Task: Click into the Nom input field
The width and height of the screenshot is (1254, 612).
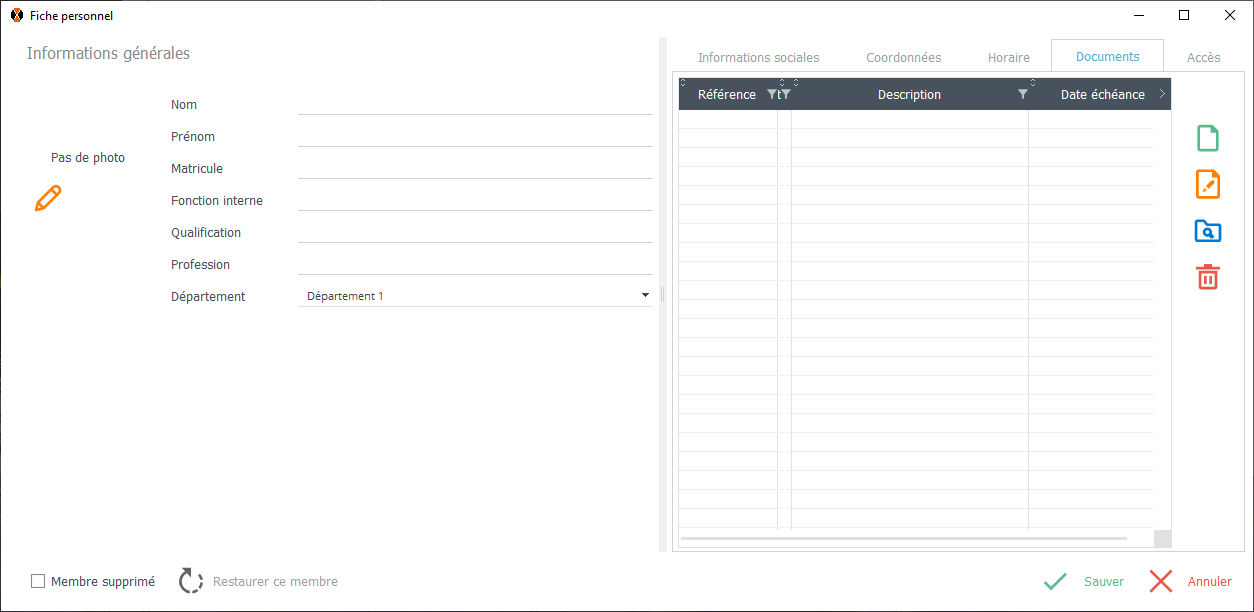Action: [475, 104]
